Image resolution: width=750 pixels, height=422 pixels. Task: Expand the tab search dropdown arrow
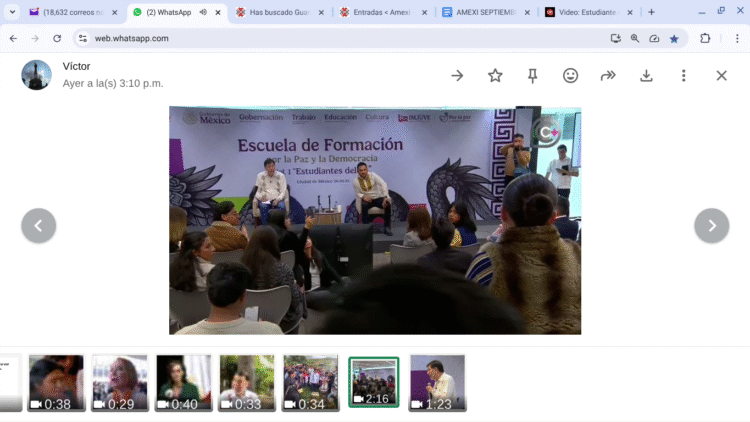(x=12, y=12)
